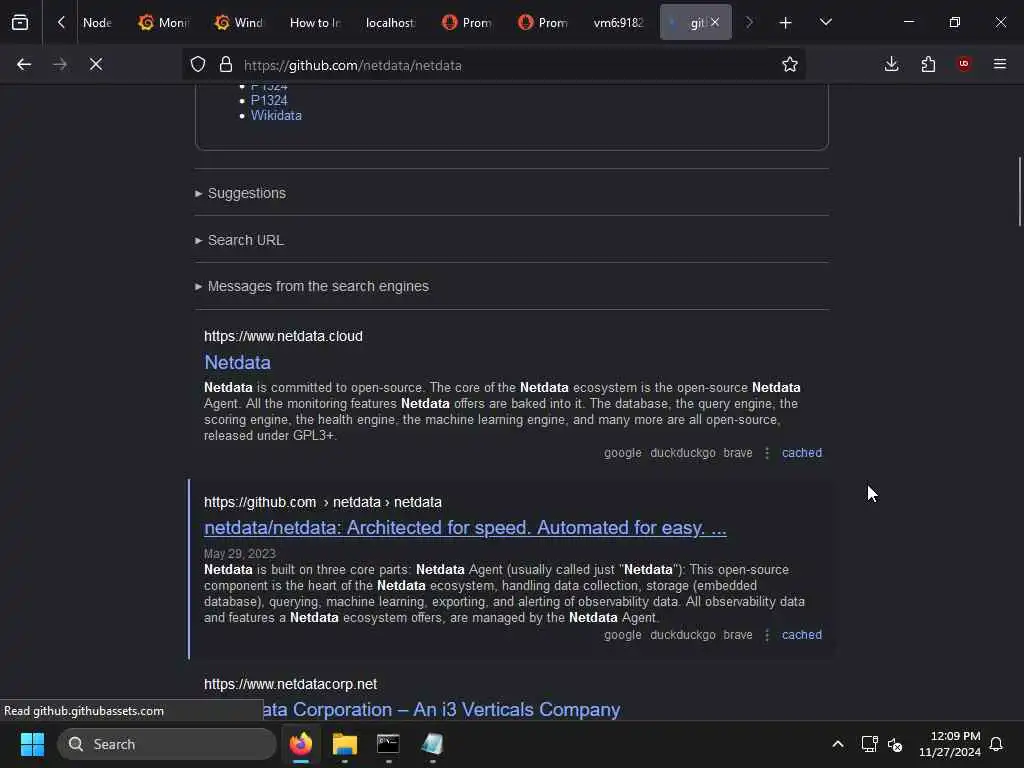Open Firefox application hamburger menu
This screenshot has height=768, width=1024.
[x=1000, y=64]
